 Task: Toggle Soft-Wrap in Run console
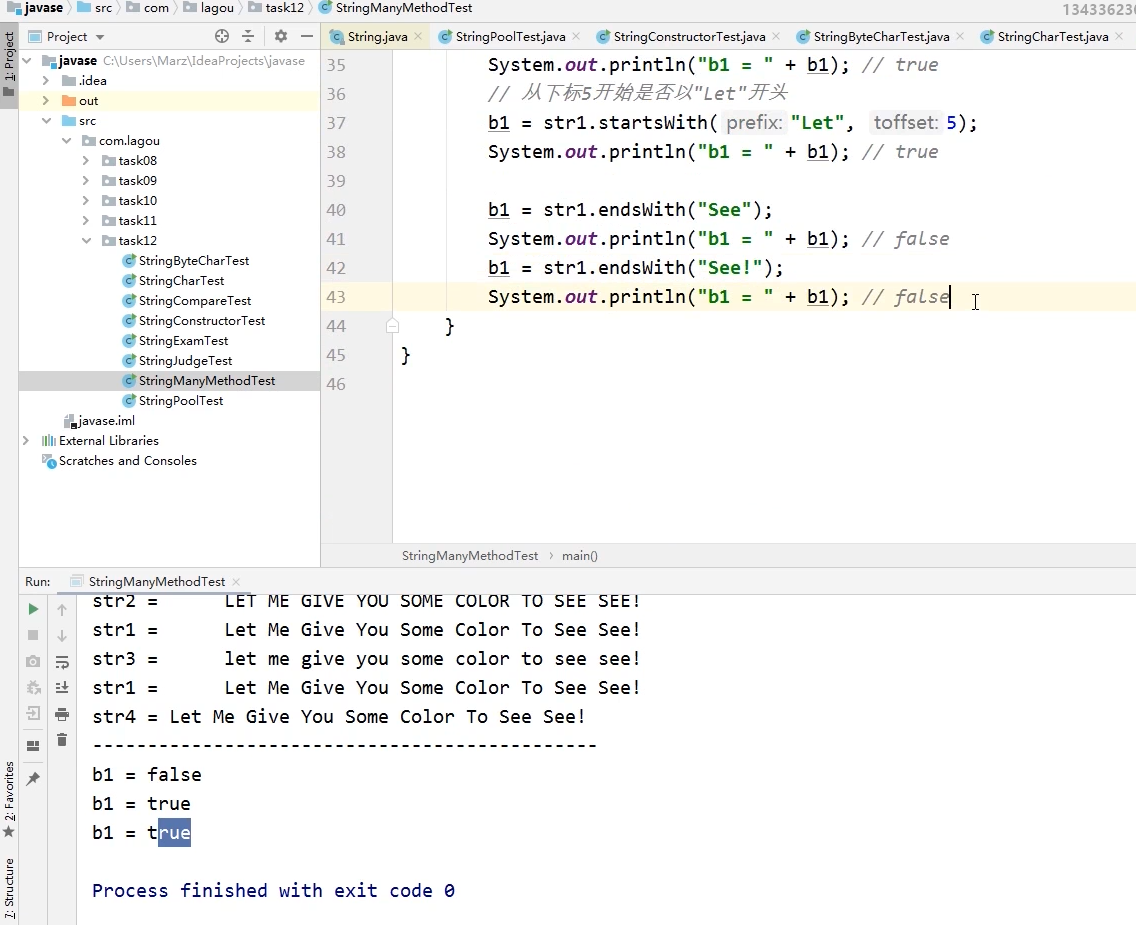point(62,661)
